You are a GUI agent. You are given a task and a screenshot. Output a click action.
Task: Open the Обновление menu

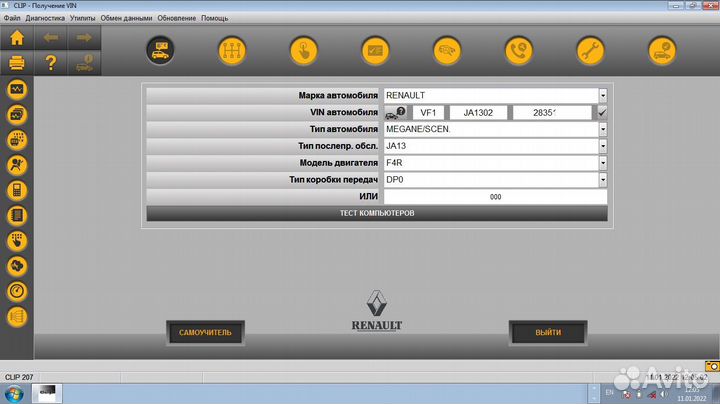[177, 18]
